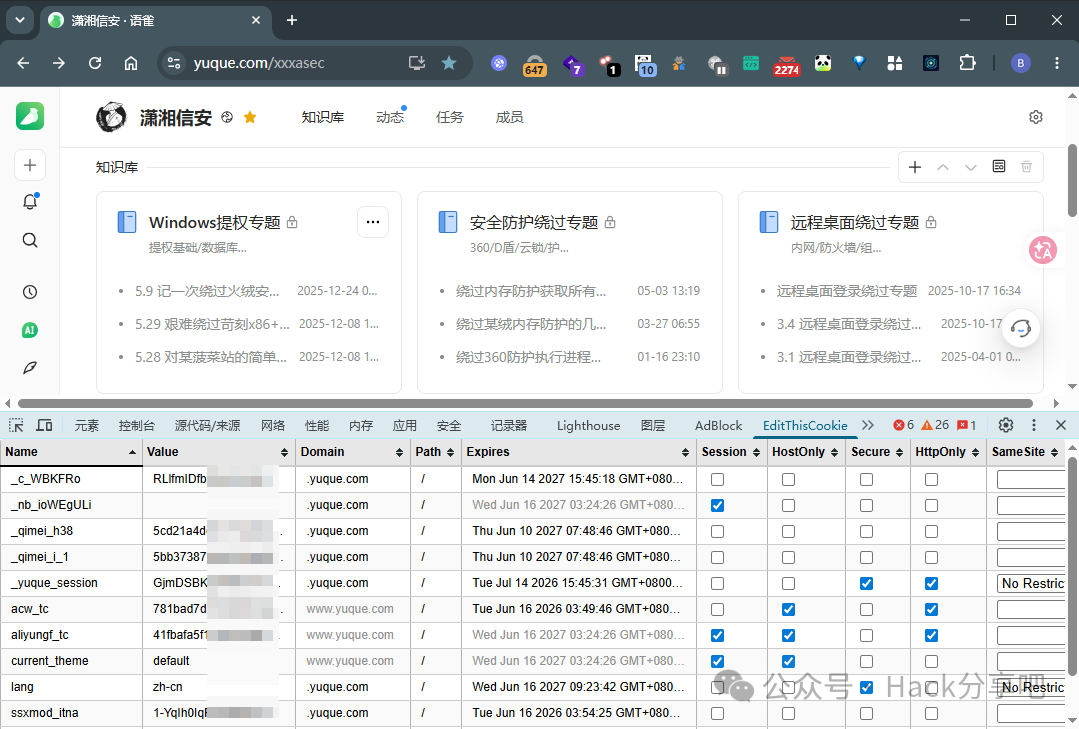Uncheck Session for _nb_ioWEgULi
The height and width of the screenshot is (729, 1079).
[717, 505]
